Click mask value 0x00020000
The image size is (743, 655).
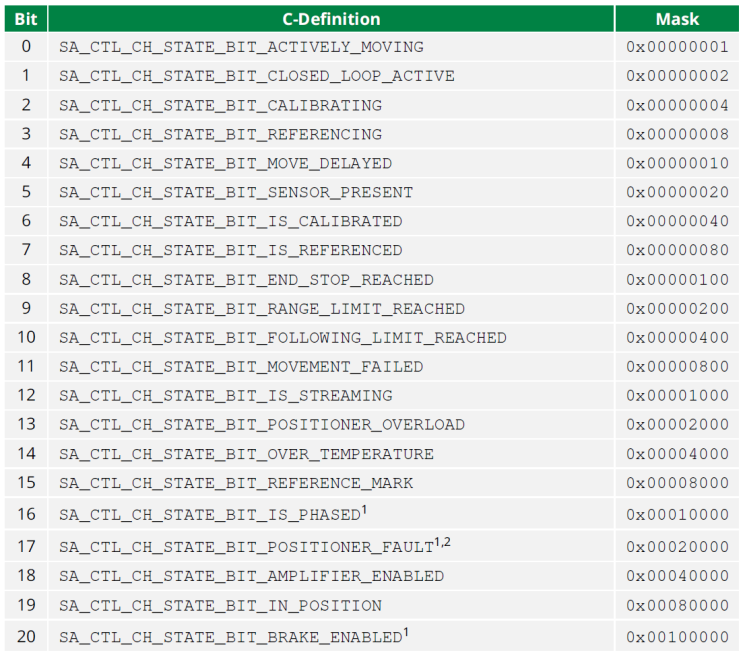(677, 546)
